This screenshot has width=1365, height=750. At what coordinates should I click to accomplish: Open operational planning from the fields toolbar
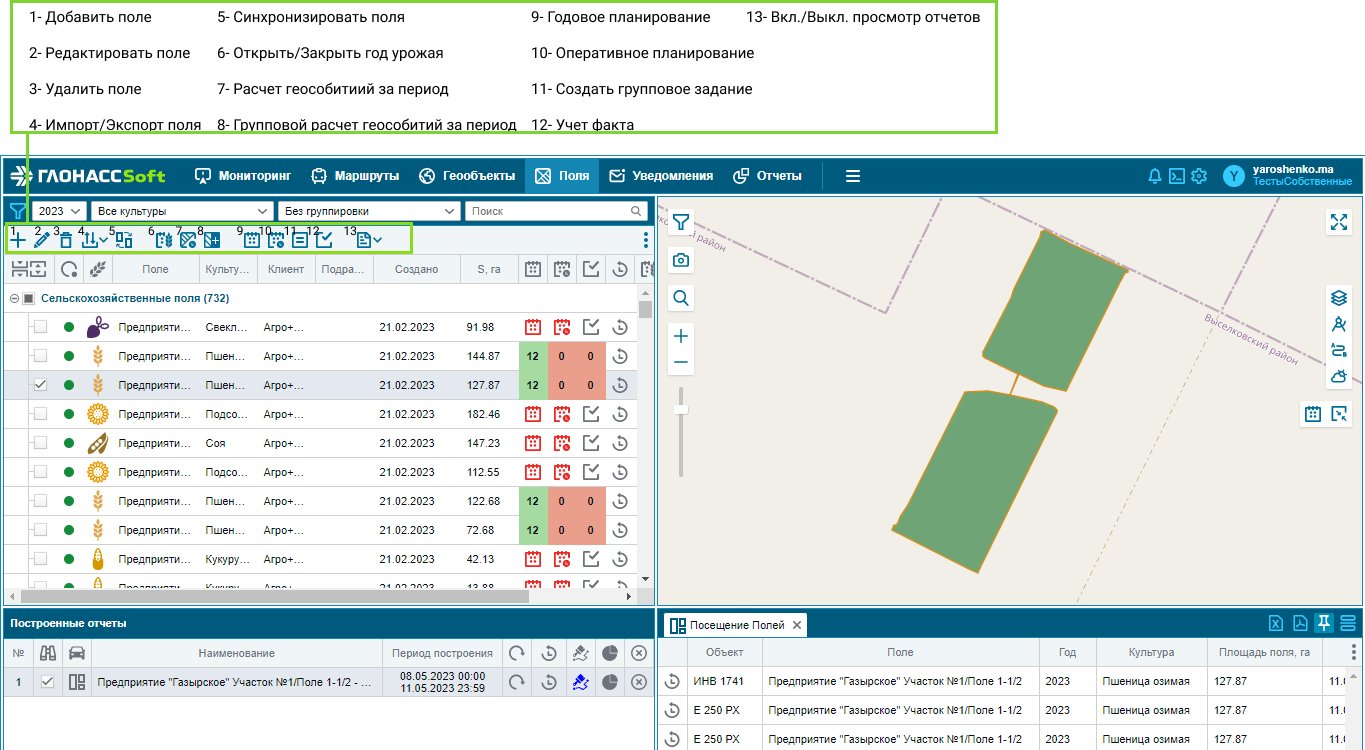point(276,240)
